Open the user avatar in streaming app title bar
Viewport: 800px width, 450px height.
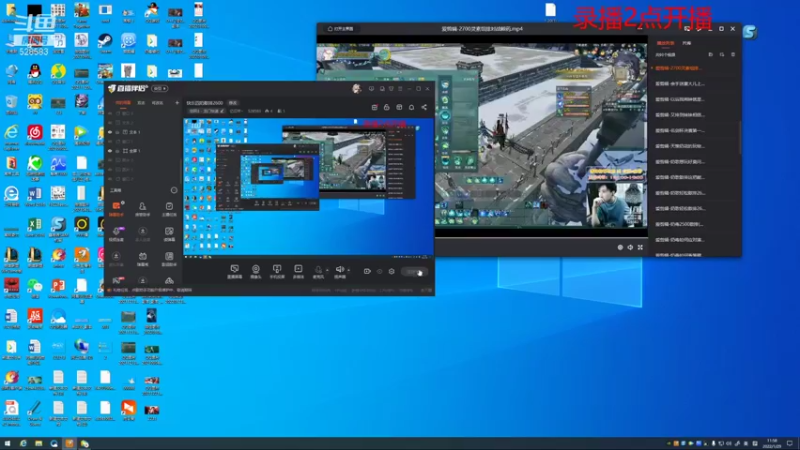356,89
